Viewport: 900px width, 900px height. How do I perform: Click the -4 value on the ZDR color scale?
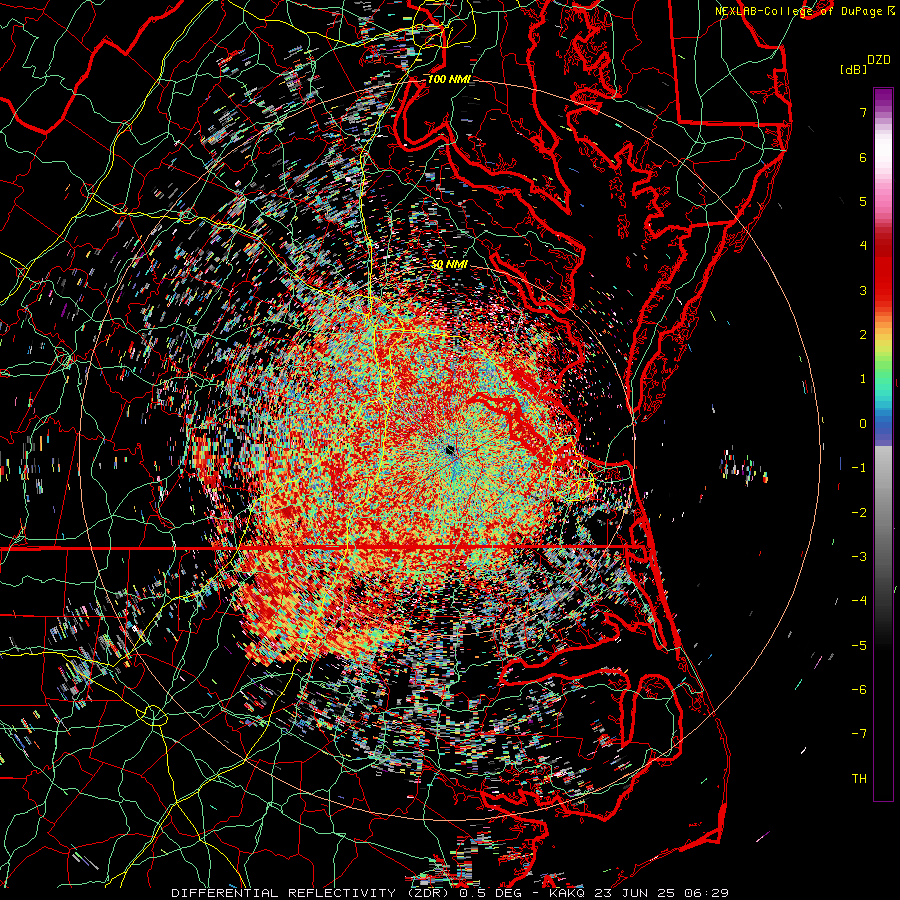[859, 601]
